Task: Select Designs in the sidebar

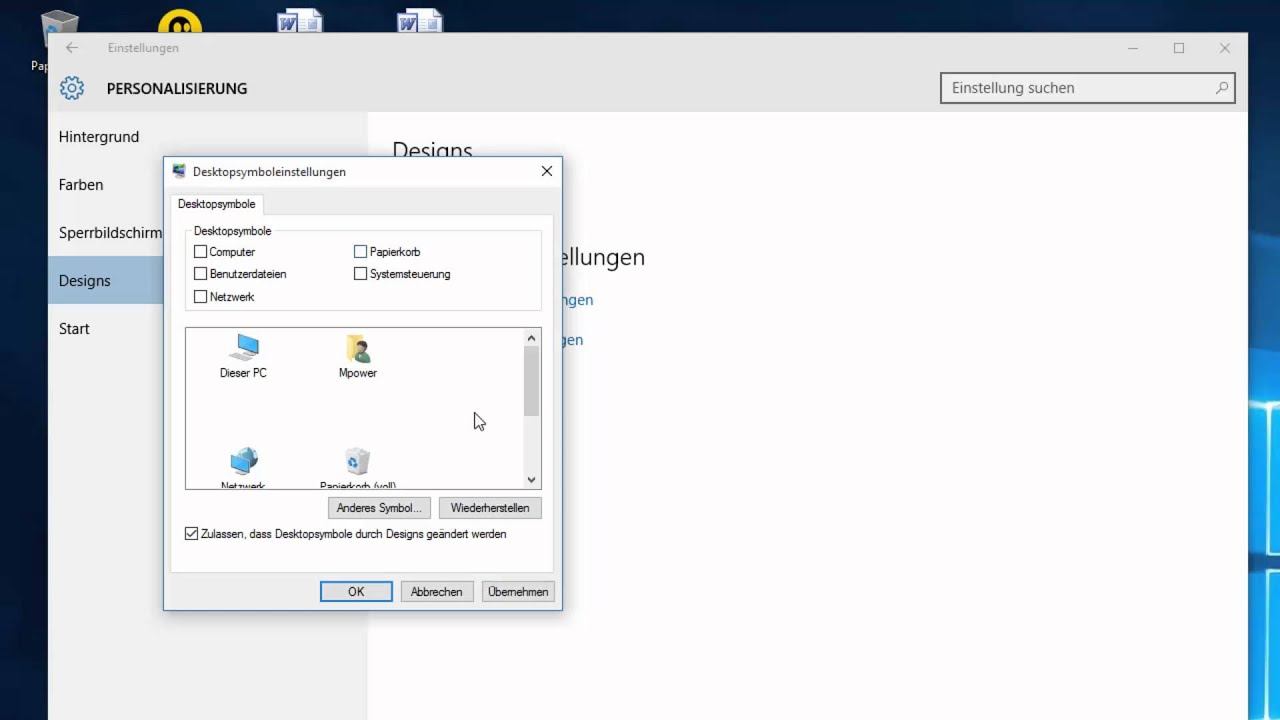Action: click(x=106, y=281)
